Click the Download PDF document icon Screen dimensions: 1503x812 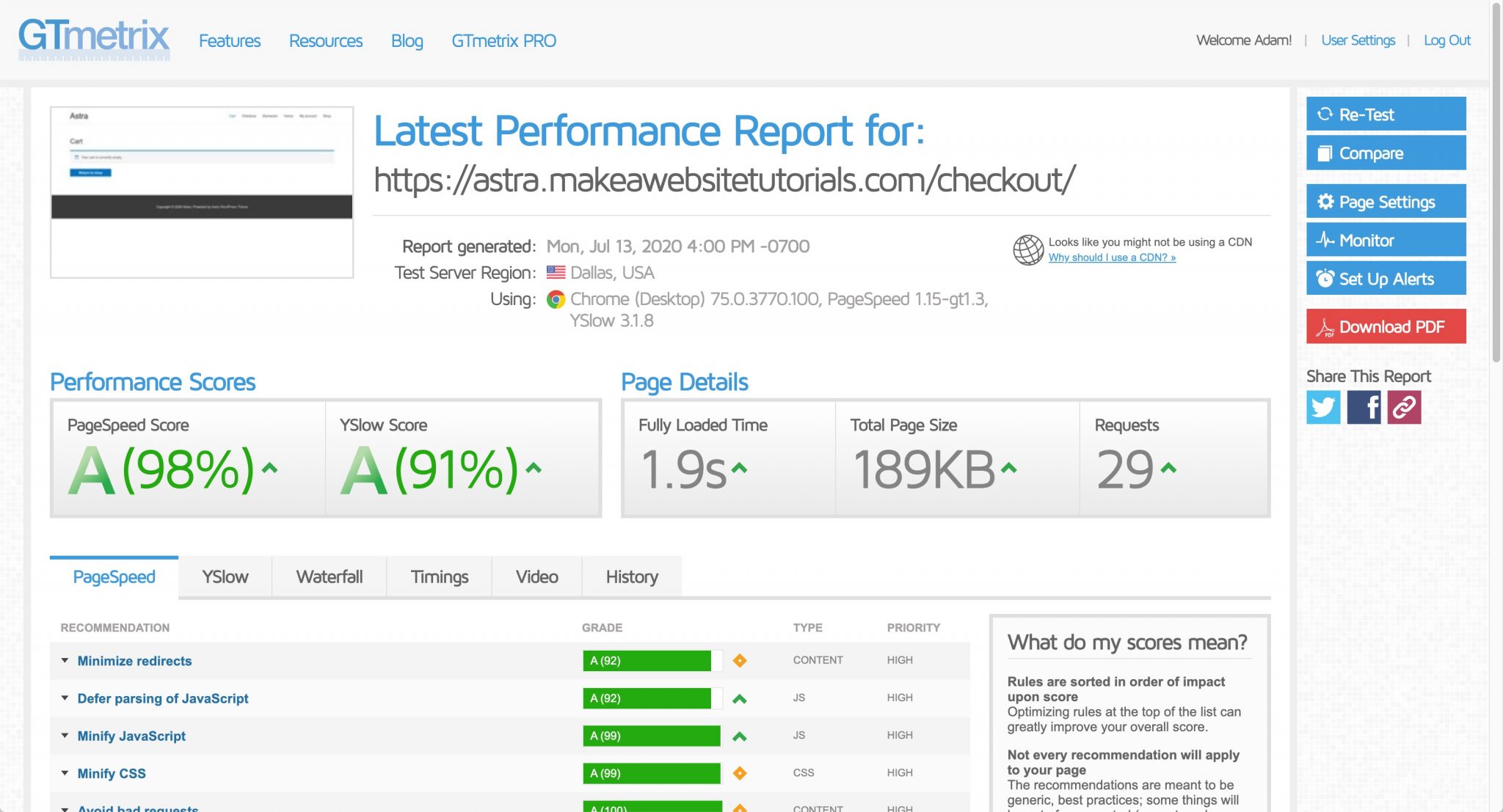pos(1325,327)
